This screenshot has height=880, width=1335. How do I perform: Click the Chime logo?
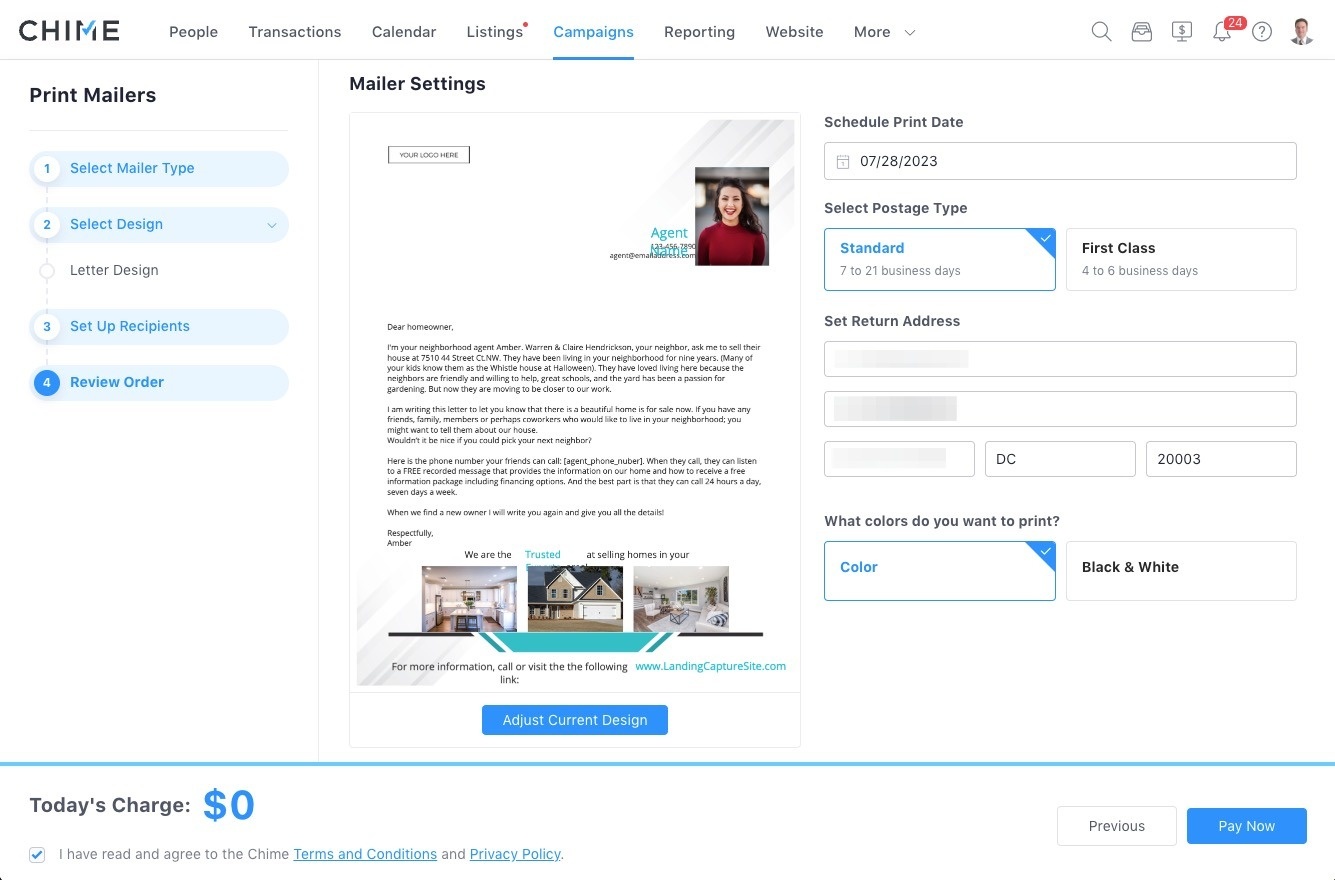[68, 30]
